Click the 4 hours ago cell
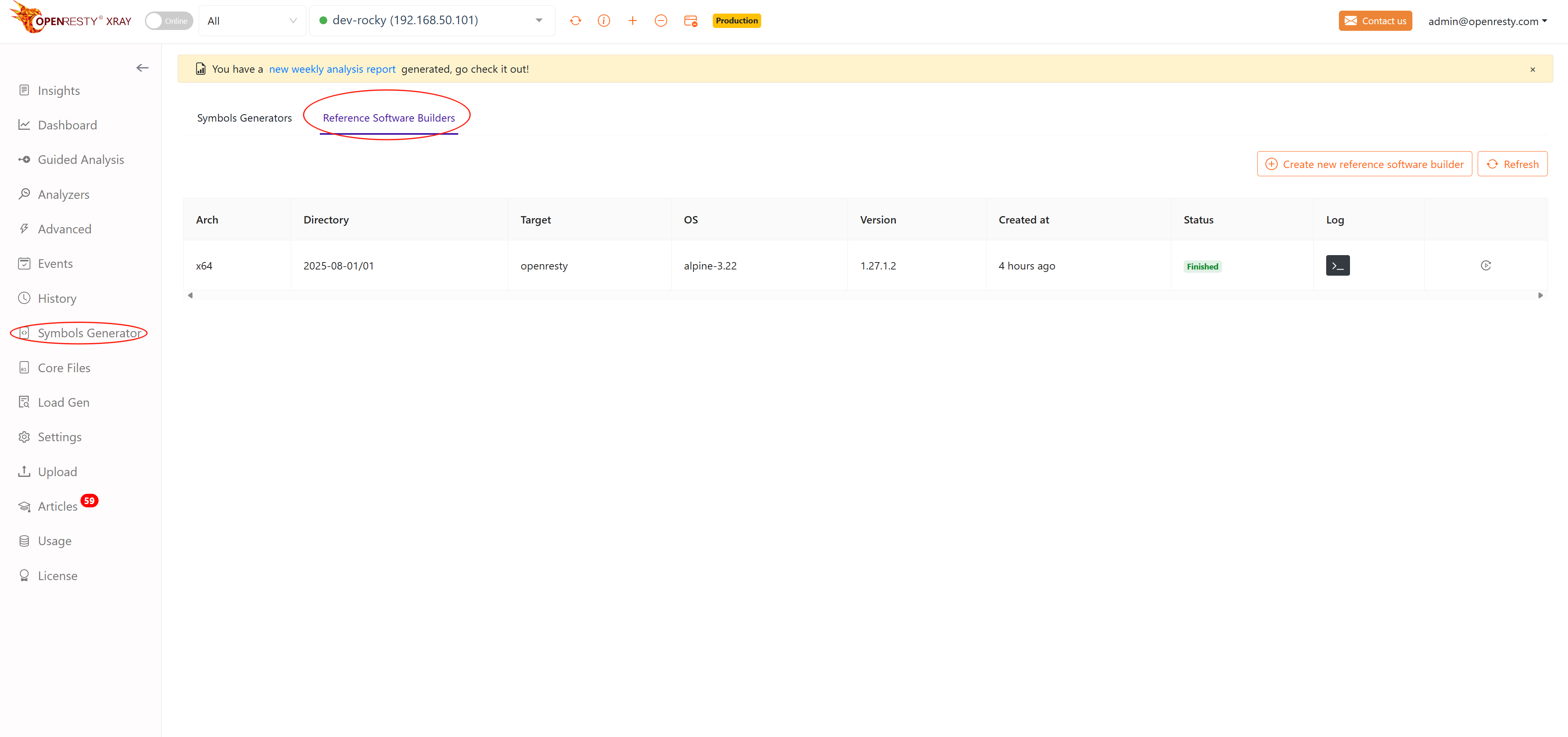Screen dimensions: 1568x737 tap(1079, 265)
